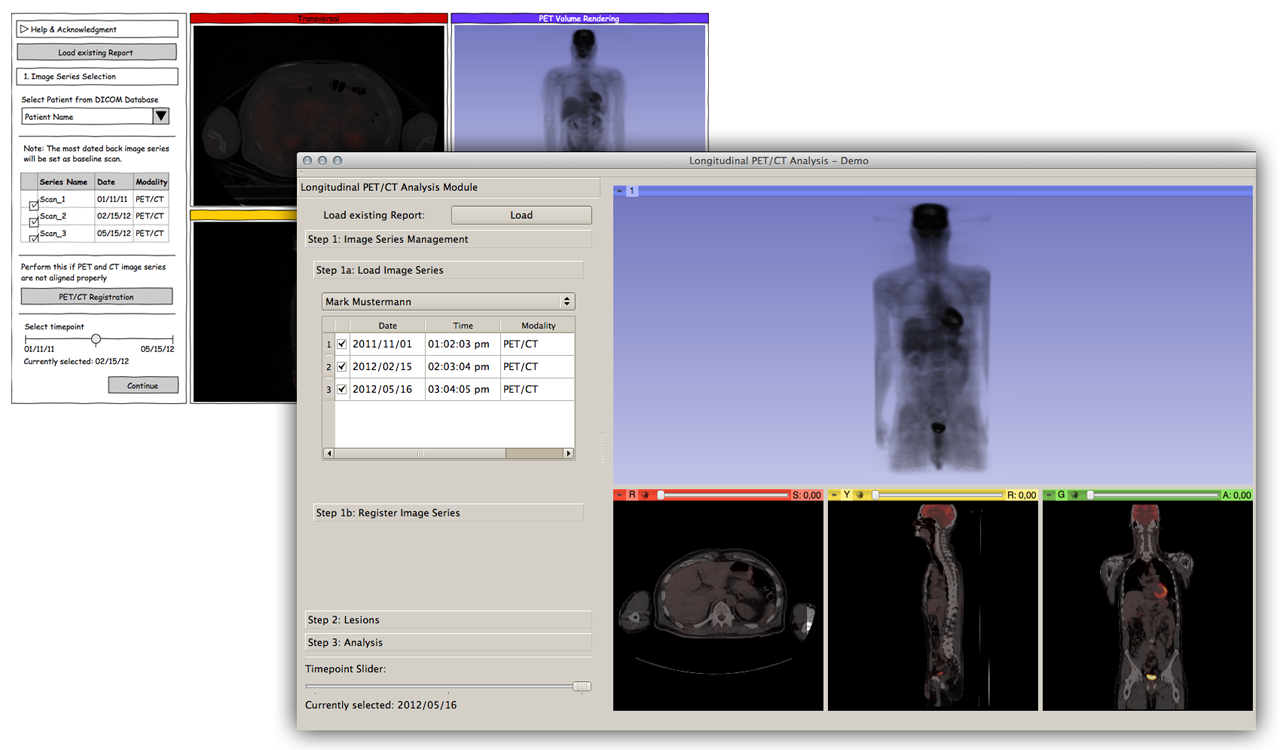Click the Timepoint Slider handle
1280x750 pixels.
click(x=582, y=686)
